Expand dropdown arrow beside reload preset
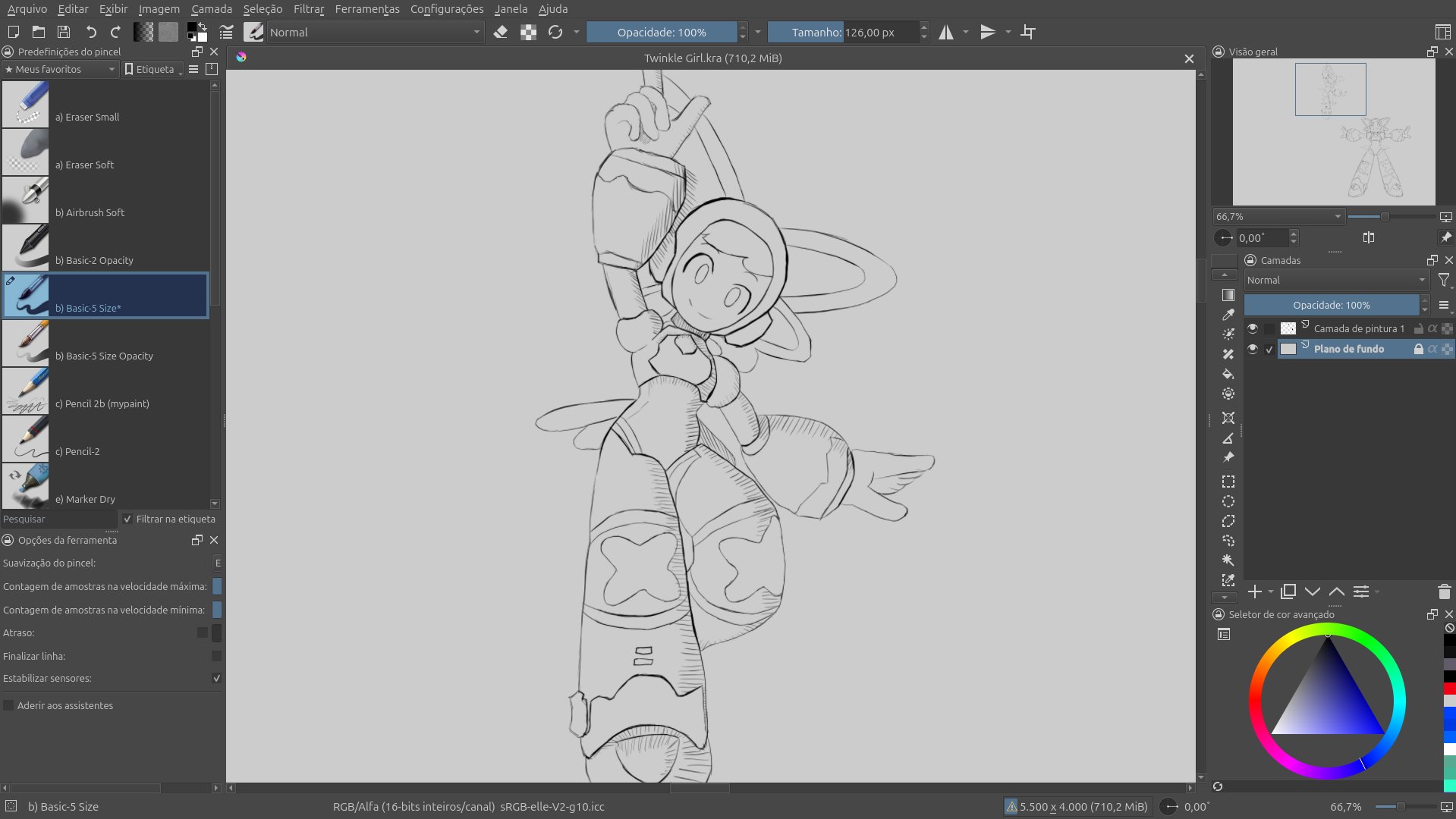Viewport: 1456px width, 819px height. click(577, 32)
